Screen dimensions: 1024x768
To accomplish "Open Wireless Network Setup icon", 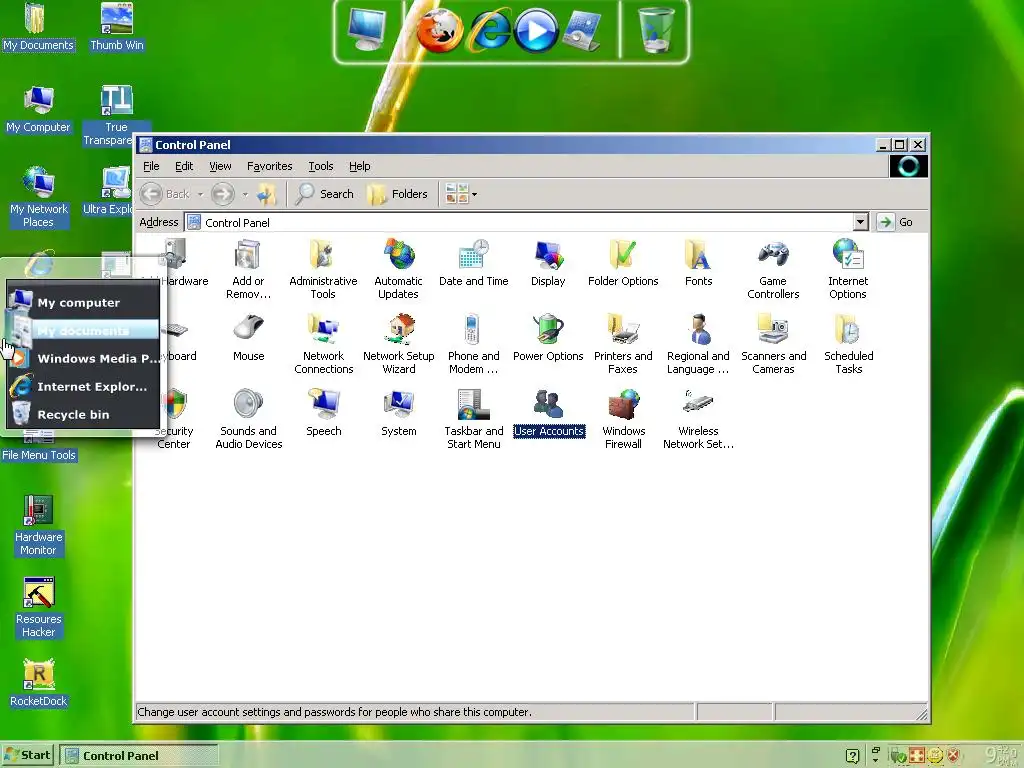I will pos(698,419).
